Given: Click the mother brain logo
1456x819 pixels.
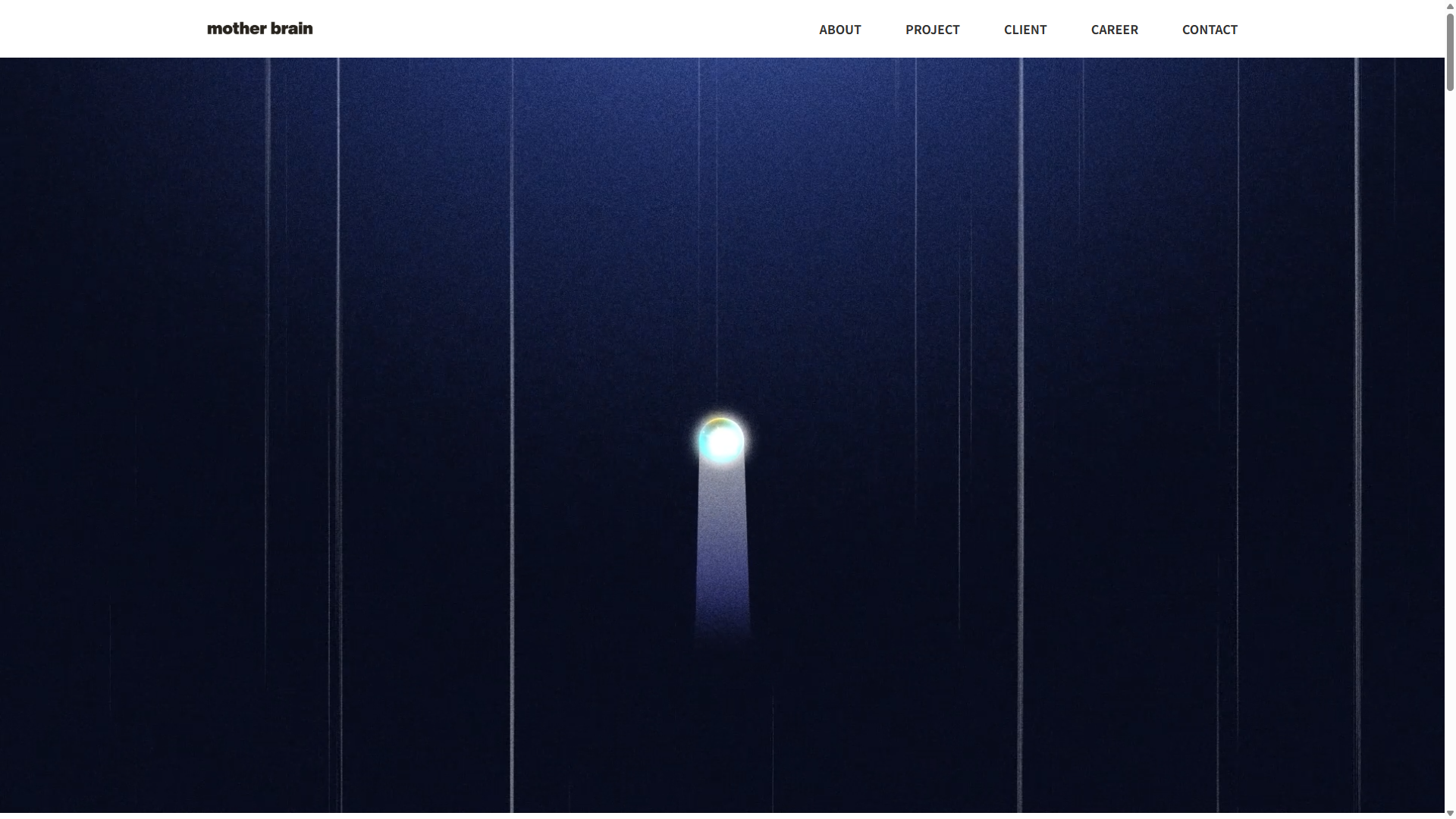Looking at the screenshot, I should pos(259,29).
